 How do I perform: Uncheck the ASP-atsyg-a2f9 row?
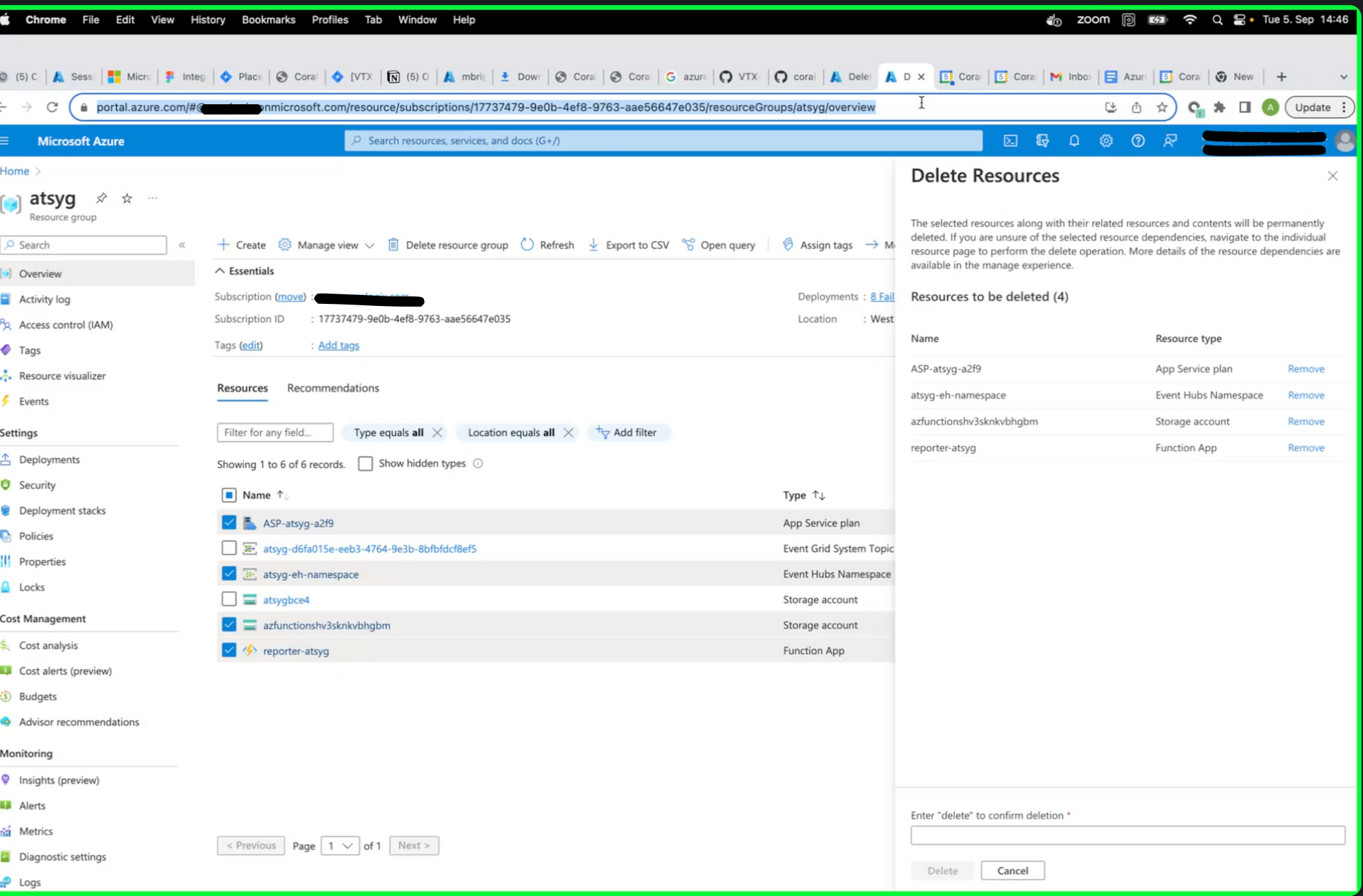click(229, 522)
